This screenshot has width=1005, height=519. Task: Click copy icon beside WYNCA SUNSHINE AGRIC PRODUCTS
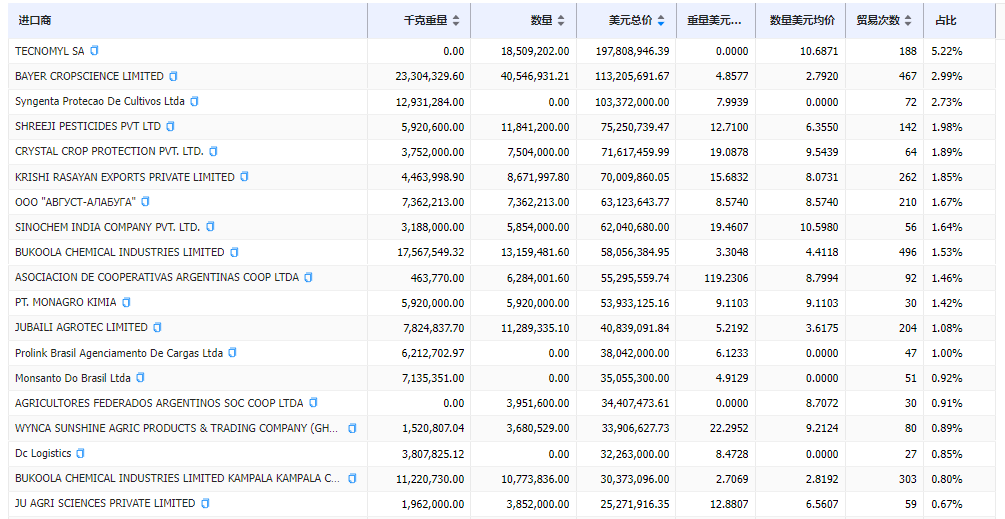pos(352,428)
